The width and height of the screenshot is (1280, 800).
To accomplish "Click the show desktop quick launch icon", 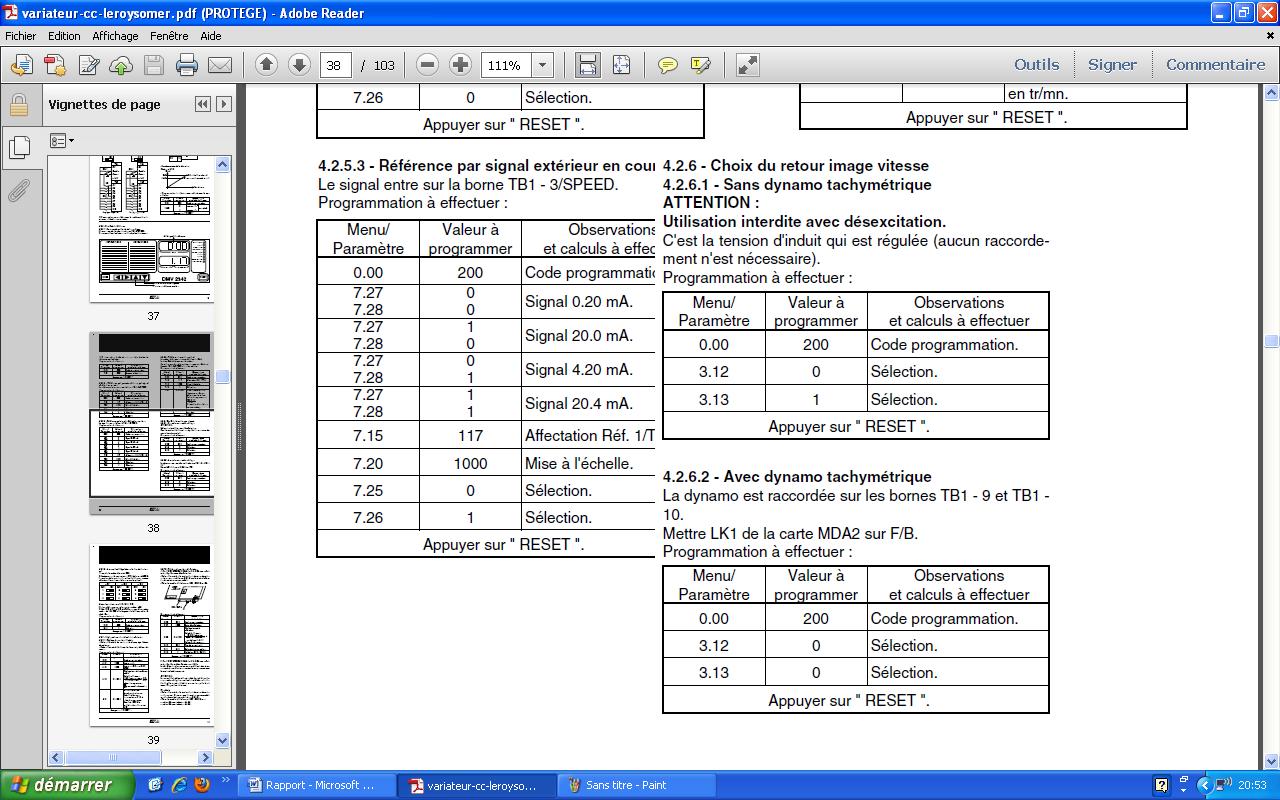I will pyautogui.click(x=156, y=785).
